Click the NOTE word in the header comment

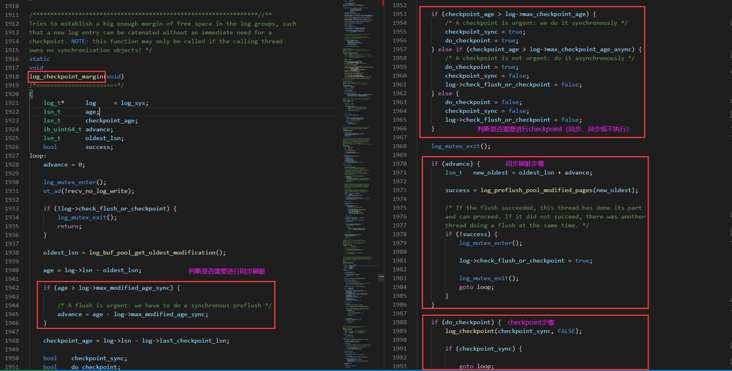click(79, 41)
